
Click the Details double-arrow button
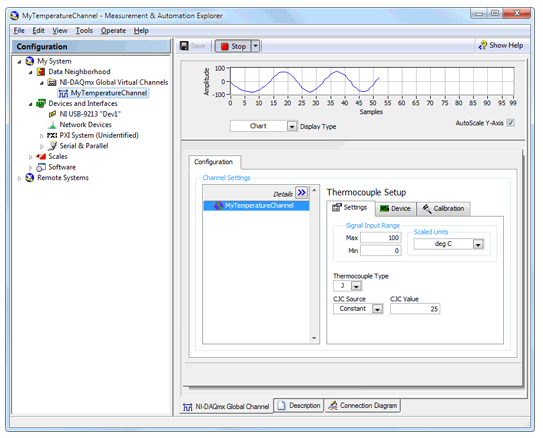(x=302, y=193)
